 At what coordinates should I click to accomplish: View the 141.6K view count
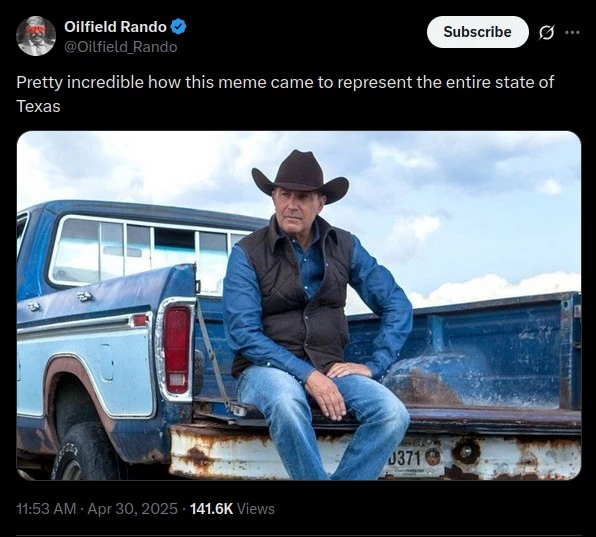pos(211,508)
